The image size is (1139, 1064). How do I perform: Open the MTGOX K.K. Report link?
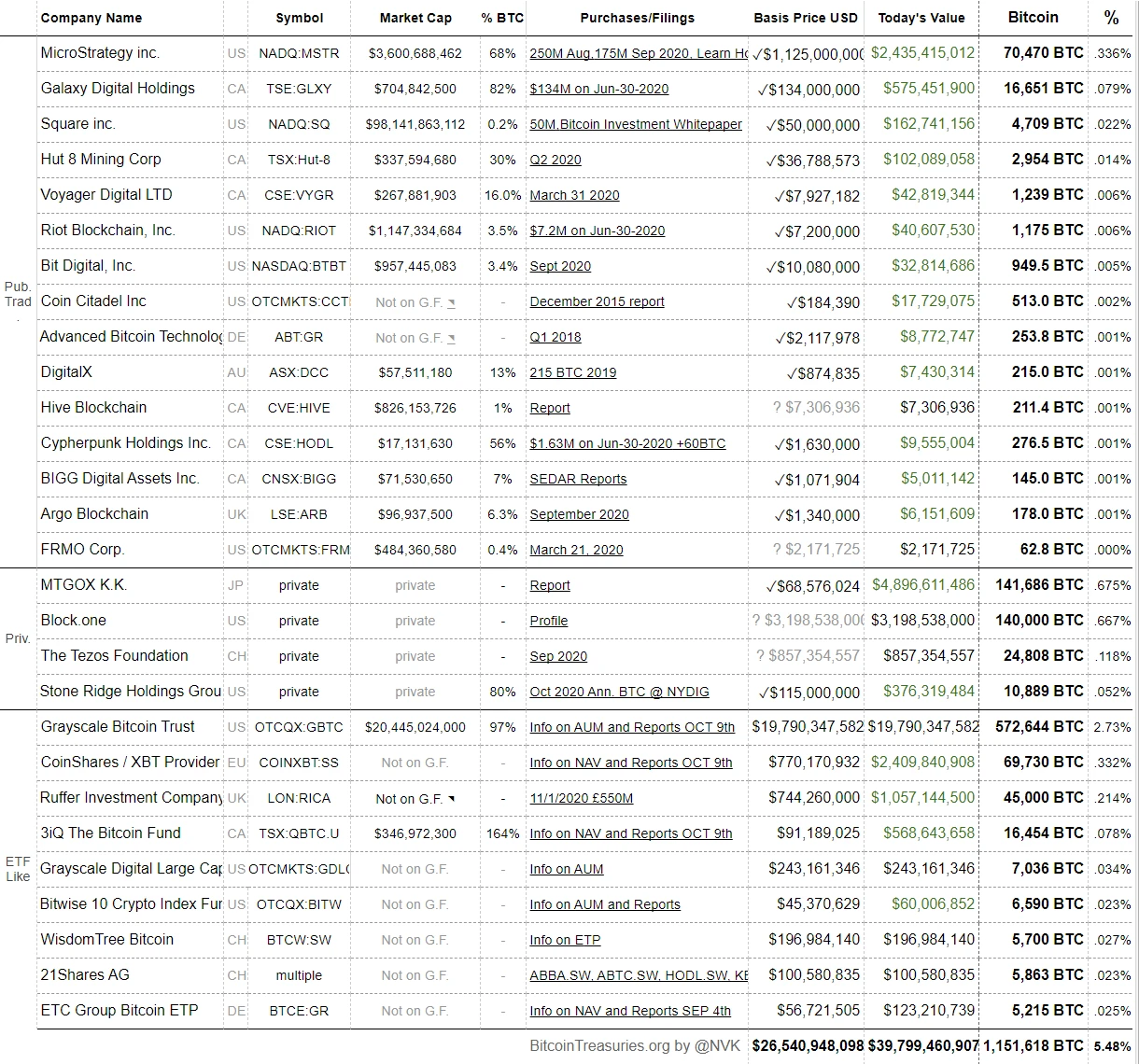click(x=549, y=585)
